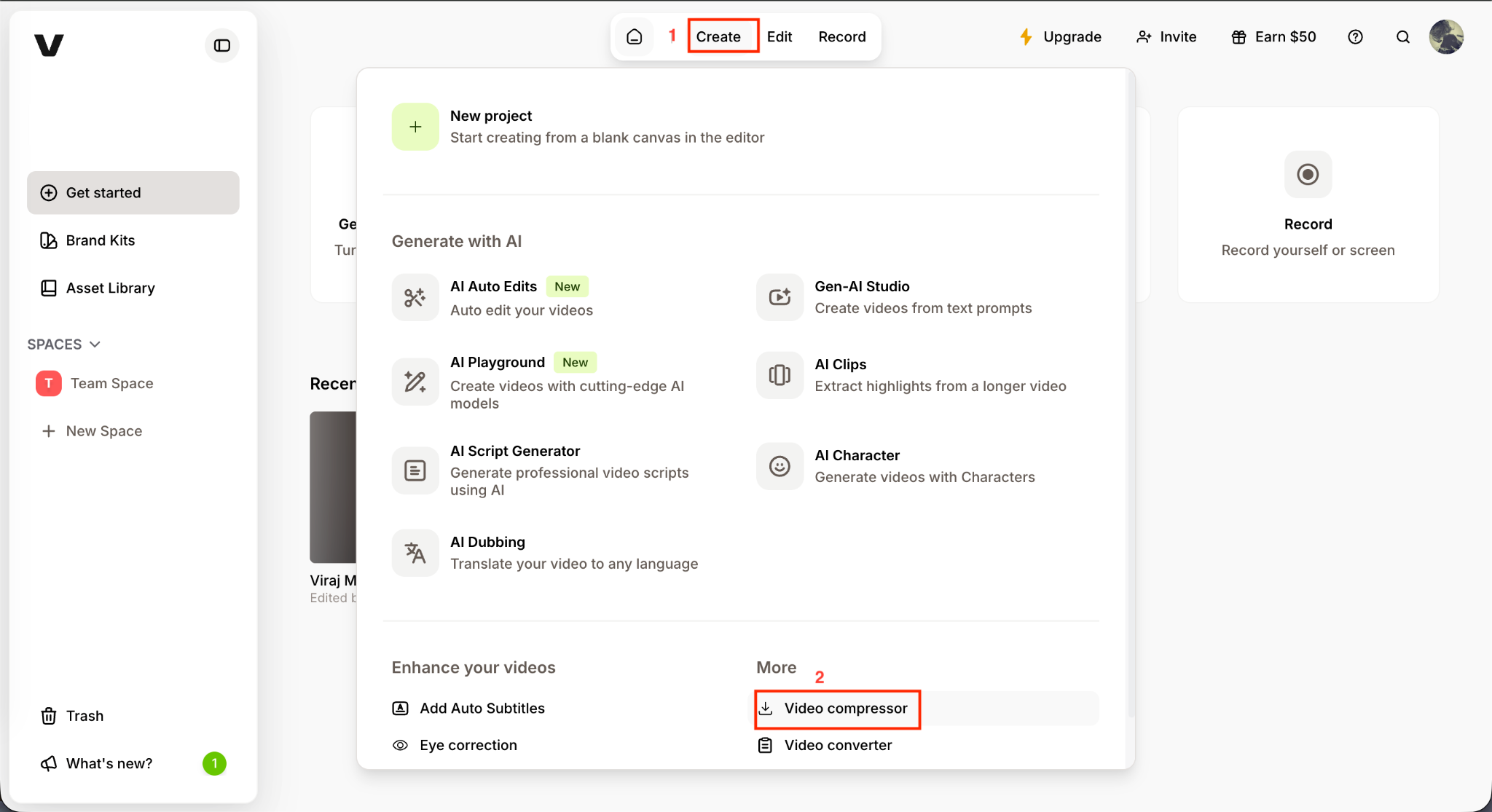Click the Upgrade button
Image resolution: width=1492 pixels, height=812 pixels.
pyautogui.click(x=1060, y=36)
